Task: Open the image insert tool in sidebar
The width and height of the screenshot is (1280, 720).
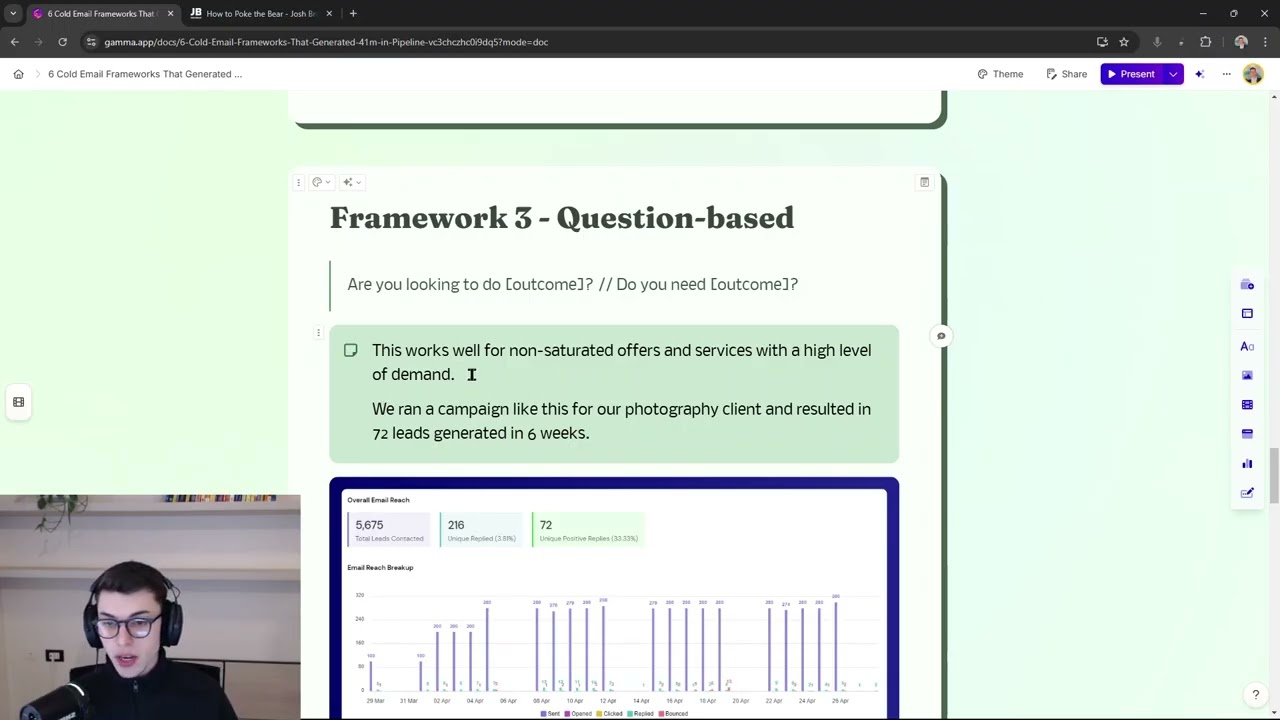Action: coord(1247,375)
